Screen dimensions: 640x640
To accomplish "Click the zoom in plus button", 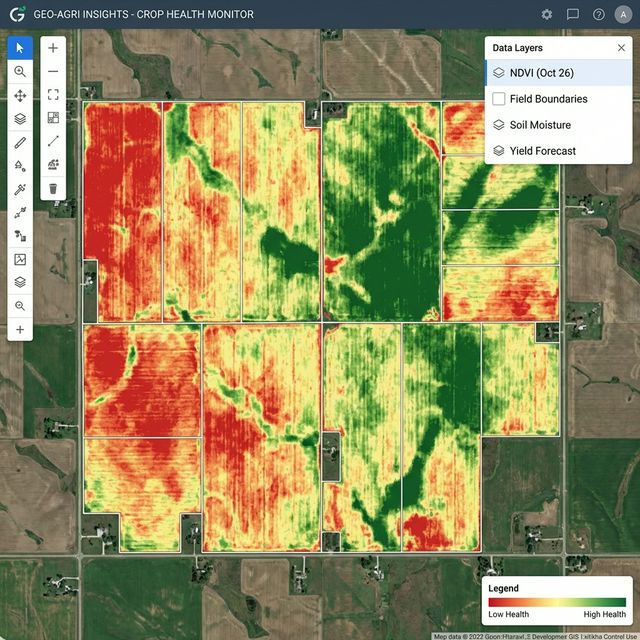I will pos(53,48).
